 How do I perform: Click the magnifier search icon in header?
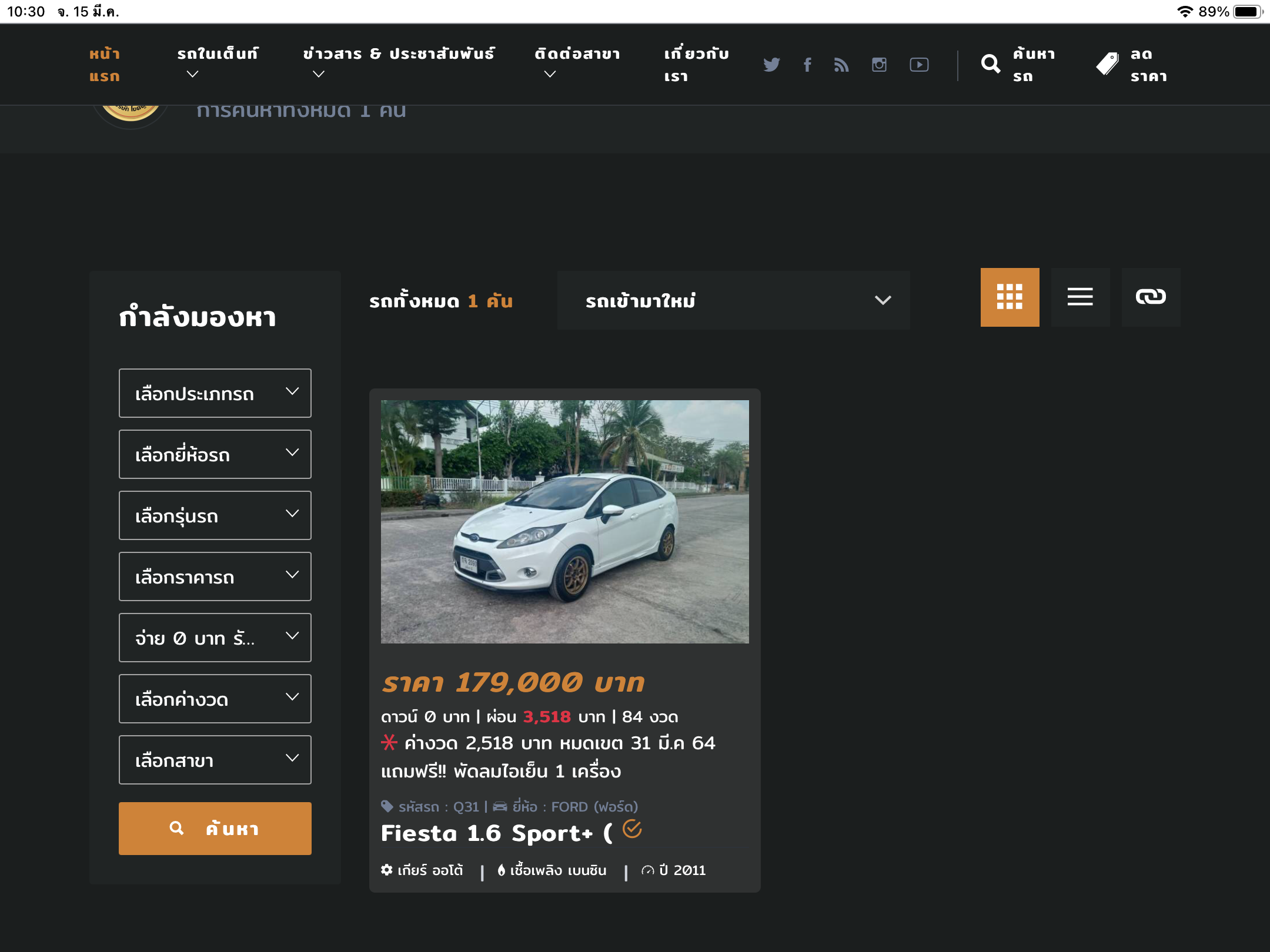point(991,64)
